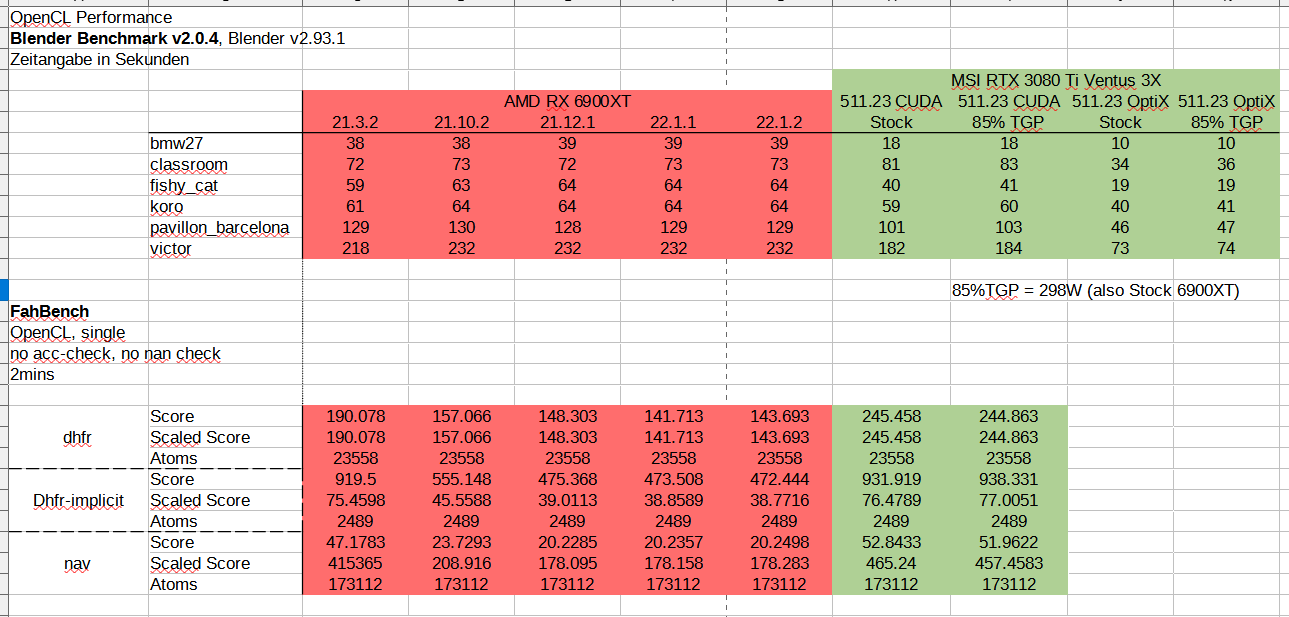This screenshot has height=617, width=1289.
Task: Select the 'Zeitangabe in Sekunden' cell
Action: [100, 59]
